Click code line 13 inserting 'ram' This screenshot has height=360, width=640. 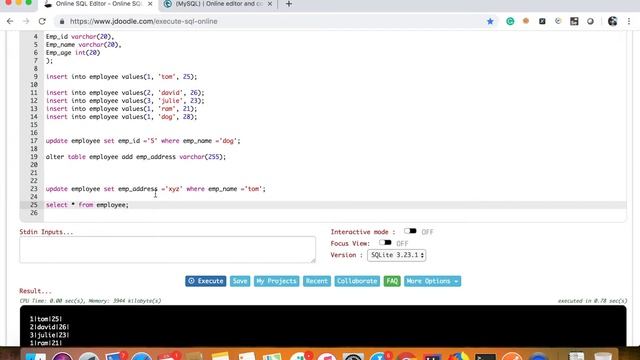coord(121,109)
